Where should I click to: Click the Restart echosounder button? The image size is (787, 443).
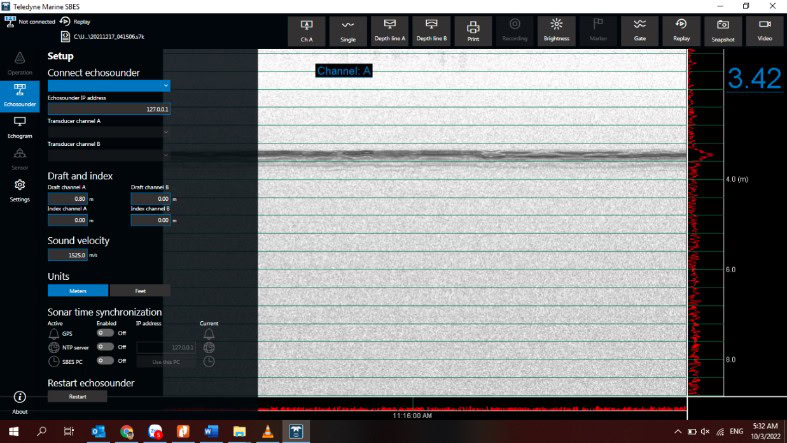tap(77, 396)
